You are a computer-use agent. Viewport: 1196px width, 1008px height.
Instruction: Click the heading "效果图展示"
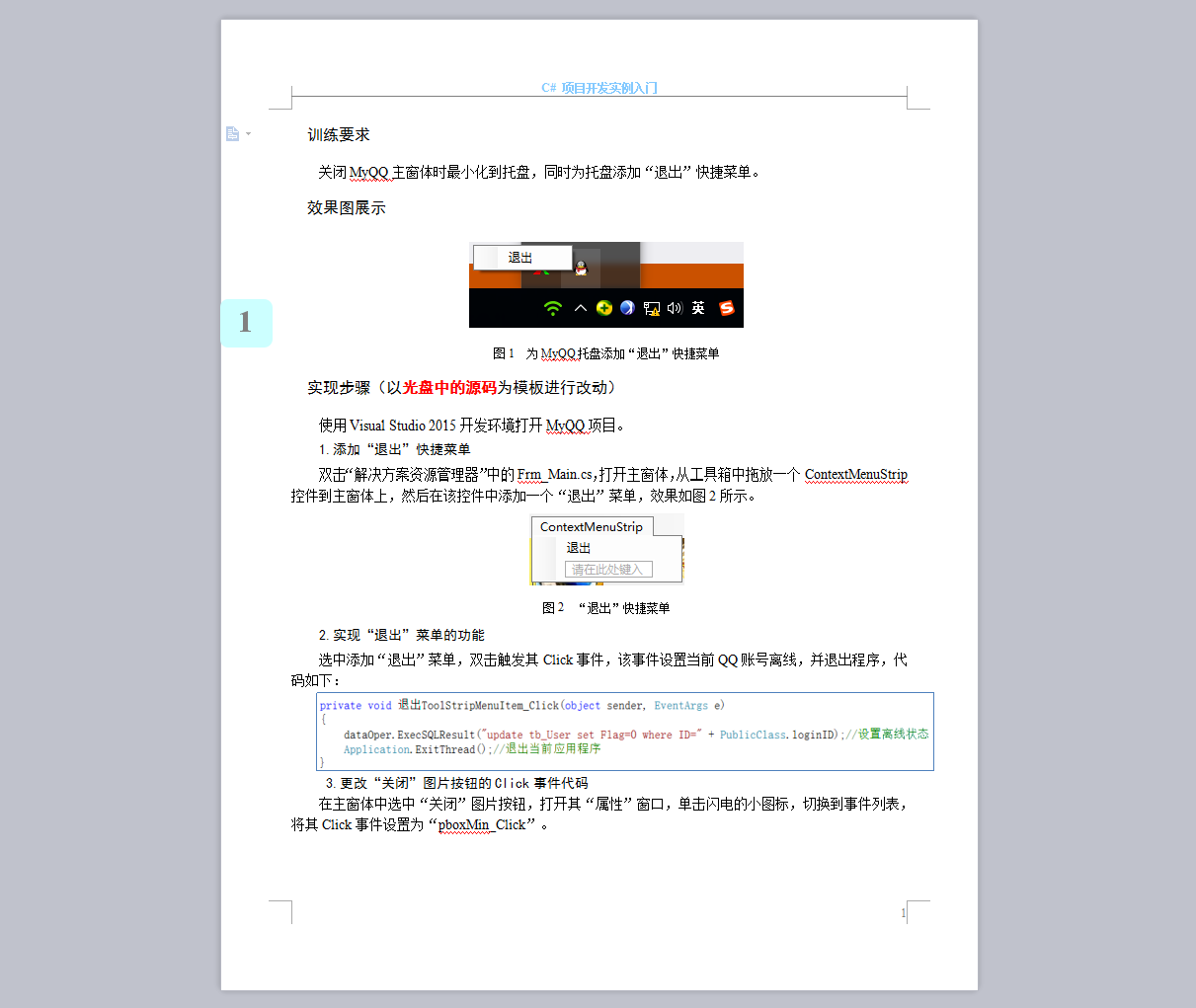347,208
